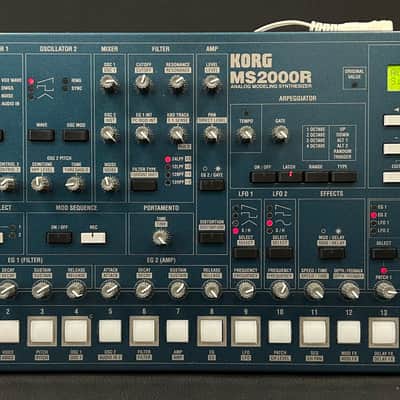The image size is (400, 400).
Task: Turn the EG 2 Attack knob
Action: pos(110,290)
